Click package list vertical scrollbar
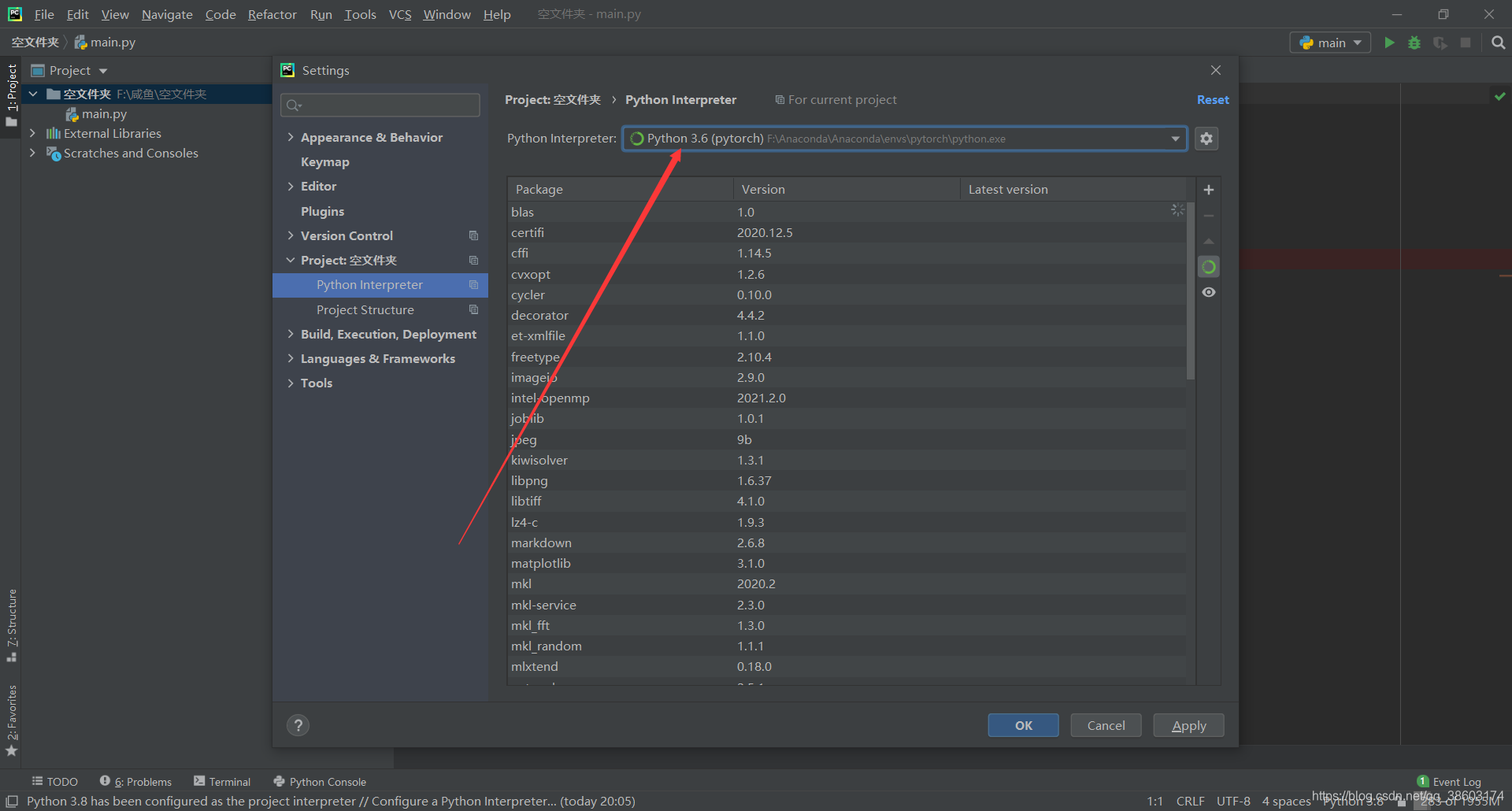Screen dimensions: 1512x811 coord(1191,291)
